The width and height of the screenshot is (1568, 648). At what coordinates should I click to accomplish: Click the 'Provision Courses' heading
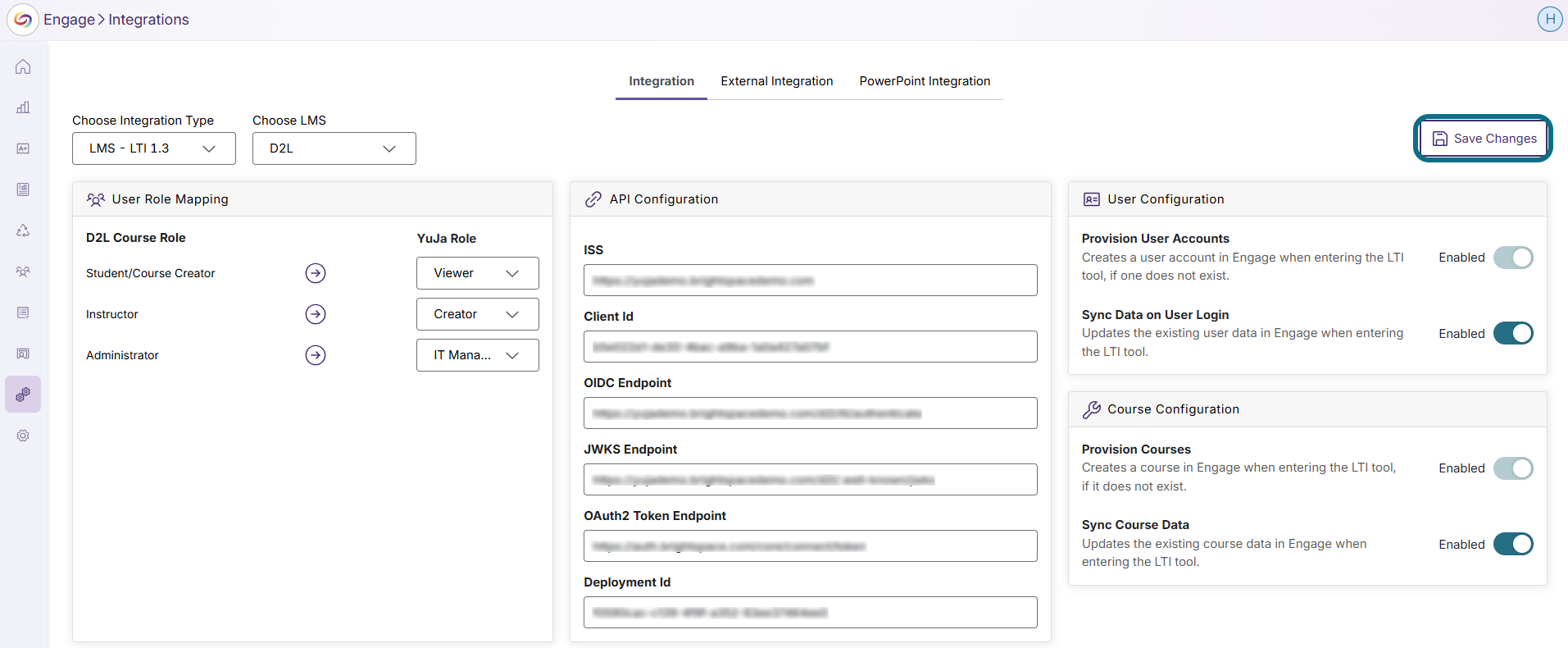(x=1136, y=449)
